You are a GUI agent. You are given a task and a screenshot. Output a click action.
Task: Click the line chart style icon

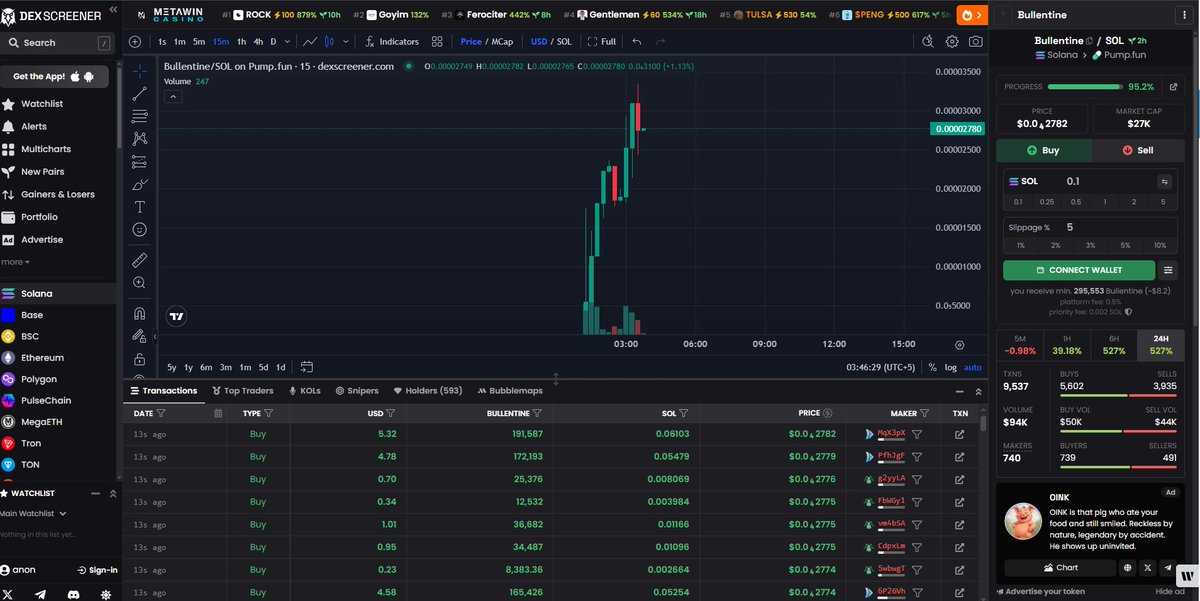(310, 42)
